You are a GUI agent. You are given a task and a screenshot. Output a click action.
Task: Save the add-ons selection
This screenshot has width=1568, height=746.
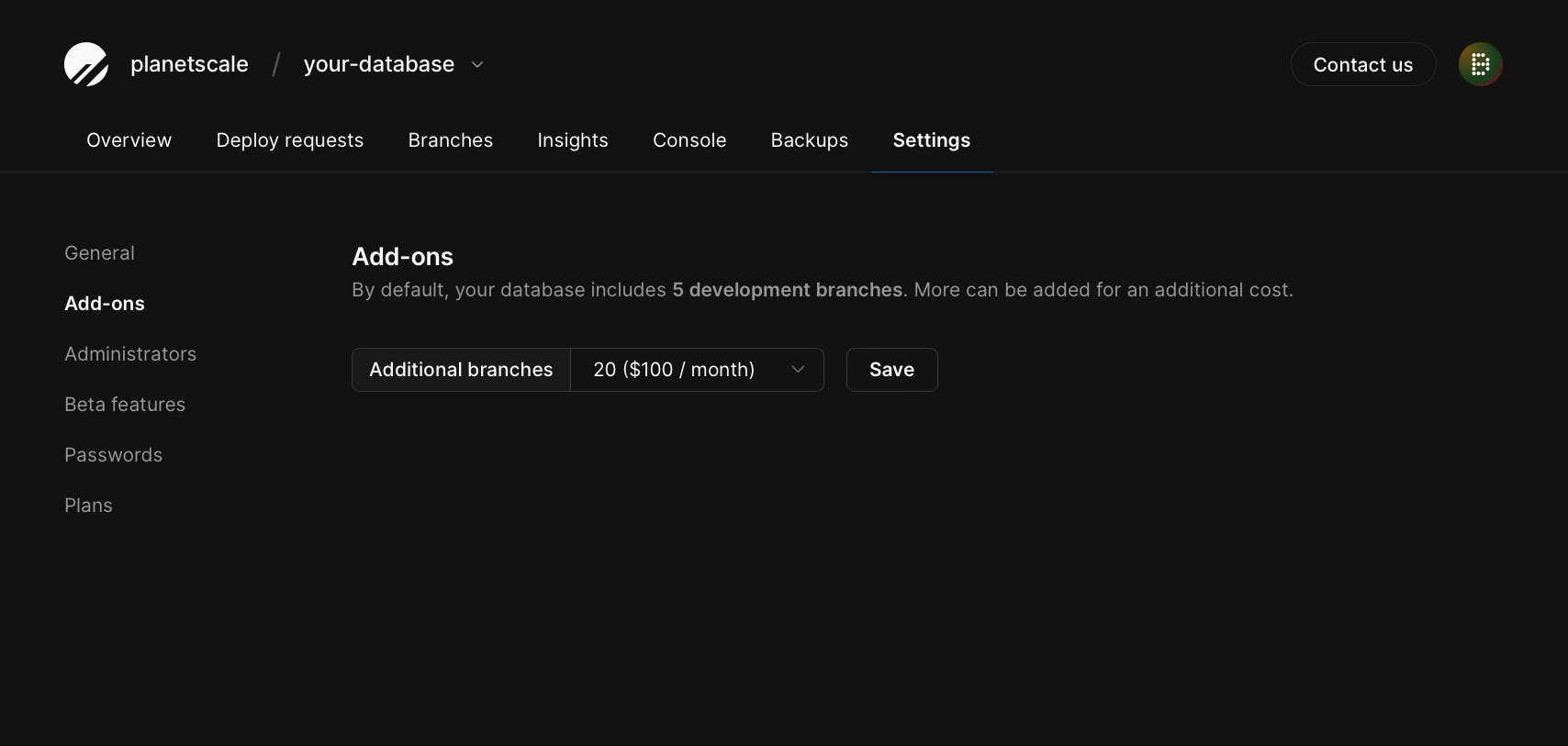(x=891, y=370)
